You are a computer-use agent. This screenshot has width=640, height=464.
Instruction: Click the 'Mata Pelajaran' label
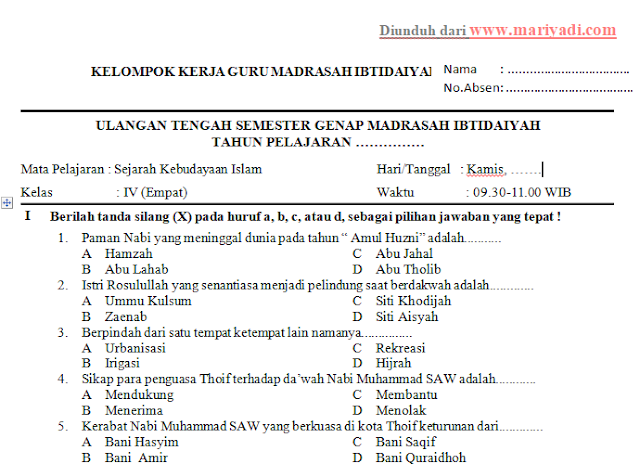point(62,169)
